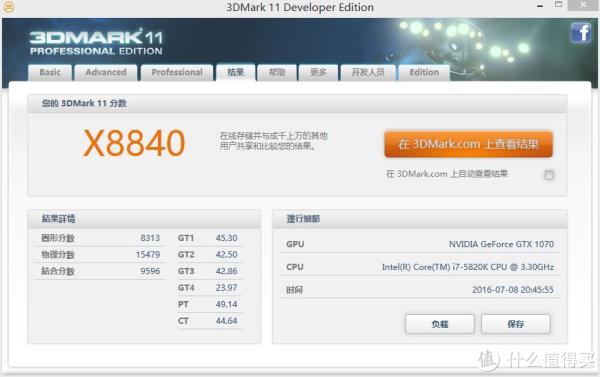
Task: Switch to the 开发人员 tab
Action: pos(368,72)
